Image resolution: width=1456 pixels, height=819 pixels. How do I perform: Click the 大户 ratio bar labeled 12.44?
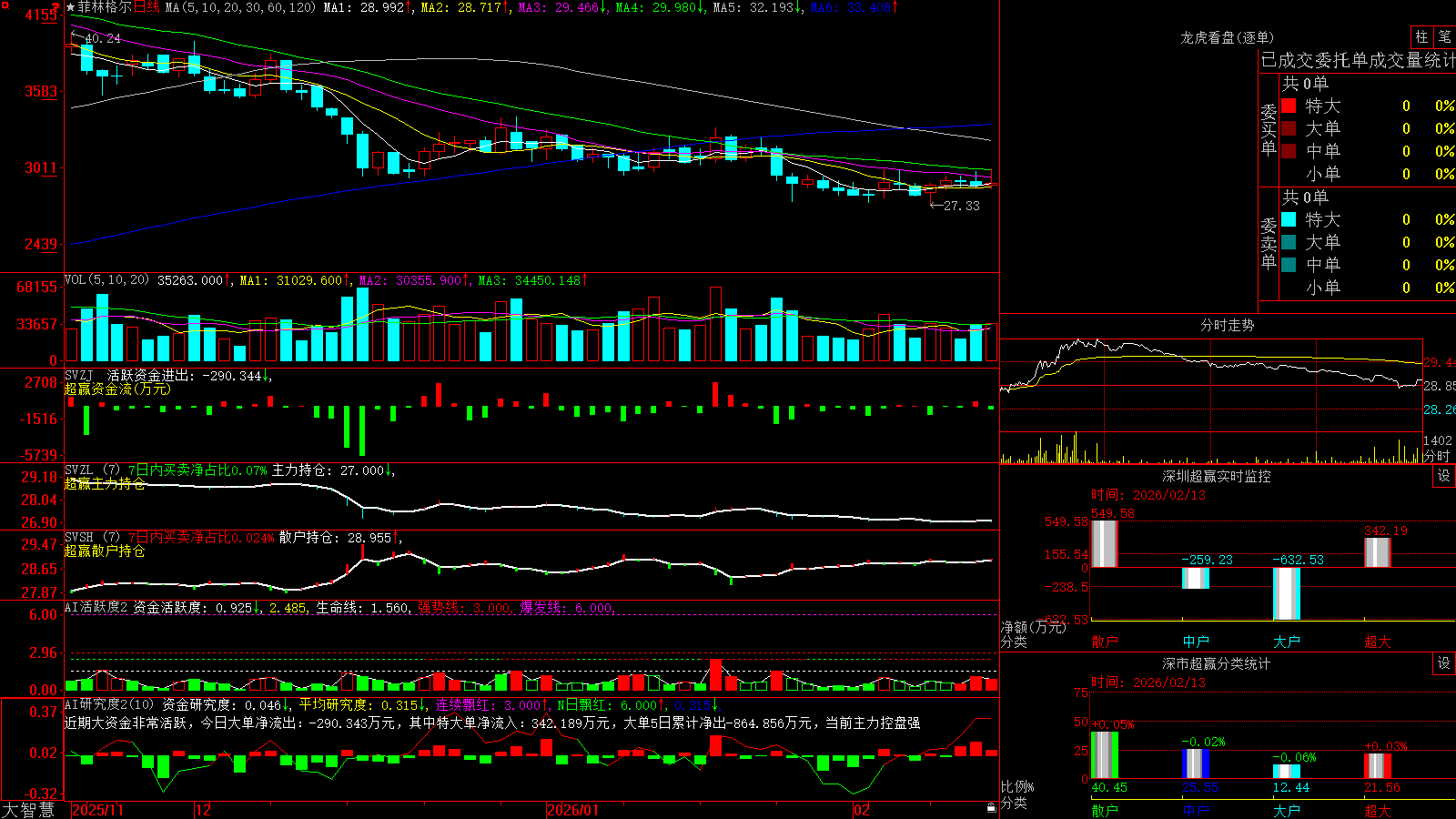pyautogui.click(x=1286, y=772)
